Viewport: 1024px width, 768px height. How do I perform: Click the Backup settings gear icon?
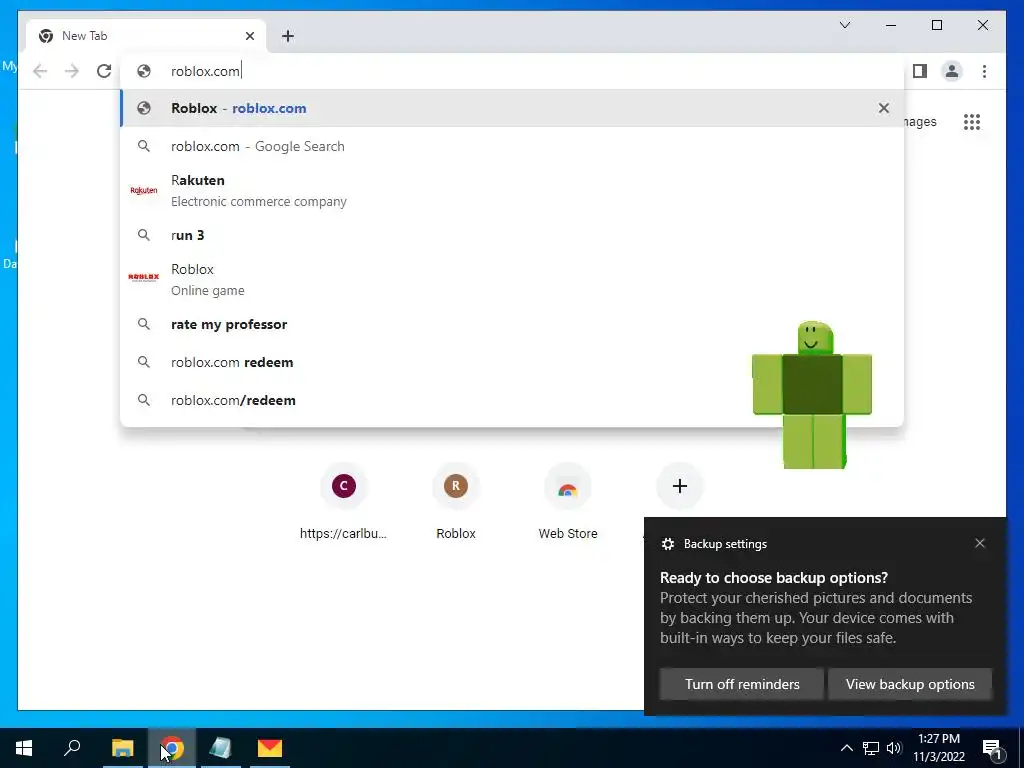pyautogui.click(x=667, y=544)
